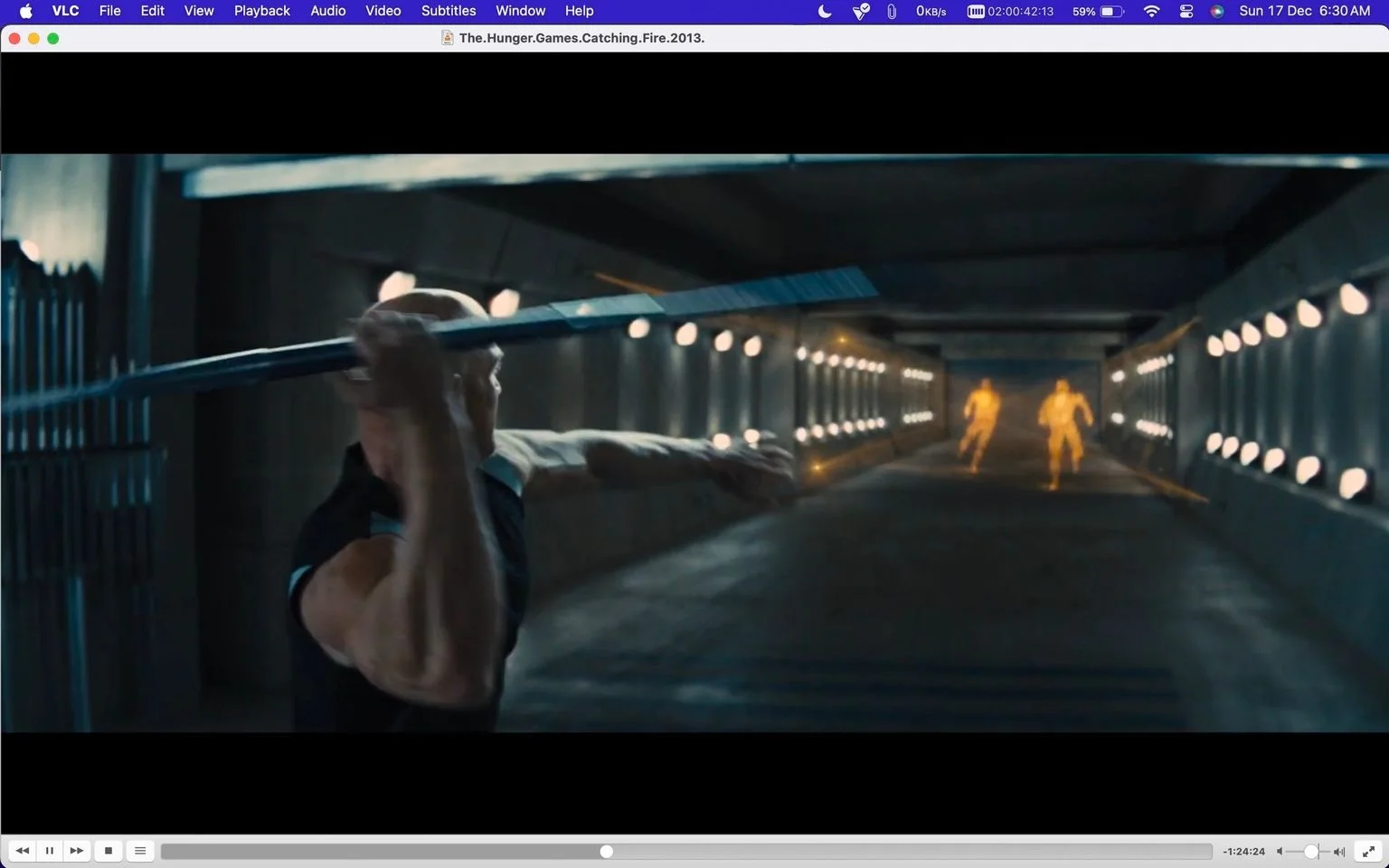Image resolution: width=1389 pixels, height=868 pixels.
Task: Click the Do Not Disturb moon icon
Action: point(825,11)
